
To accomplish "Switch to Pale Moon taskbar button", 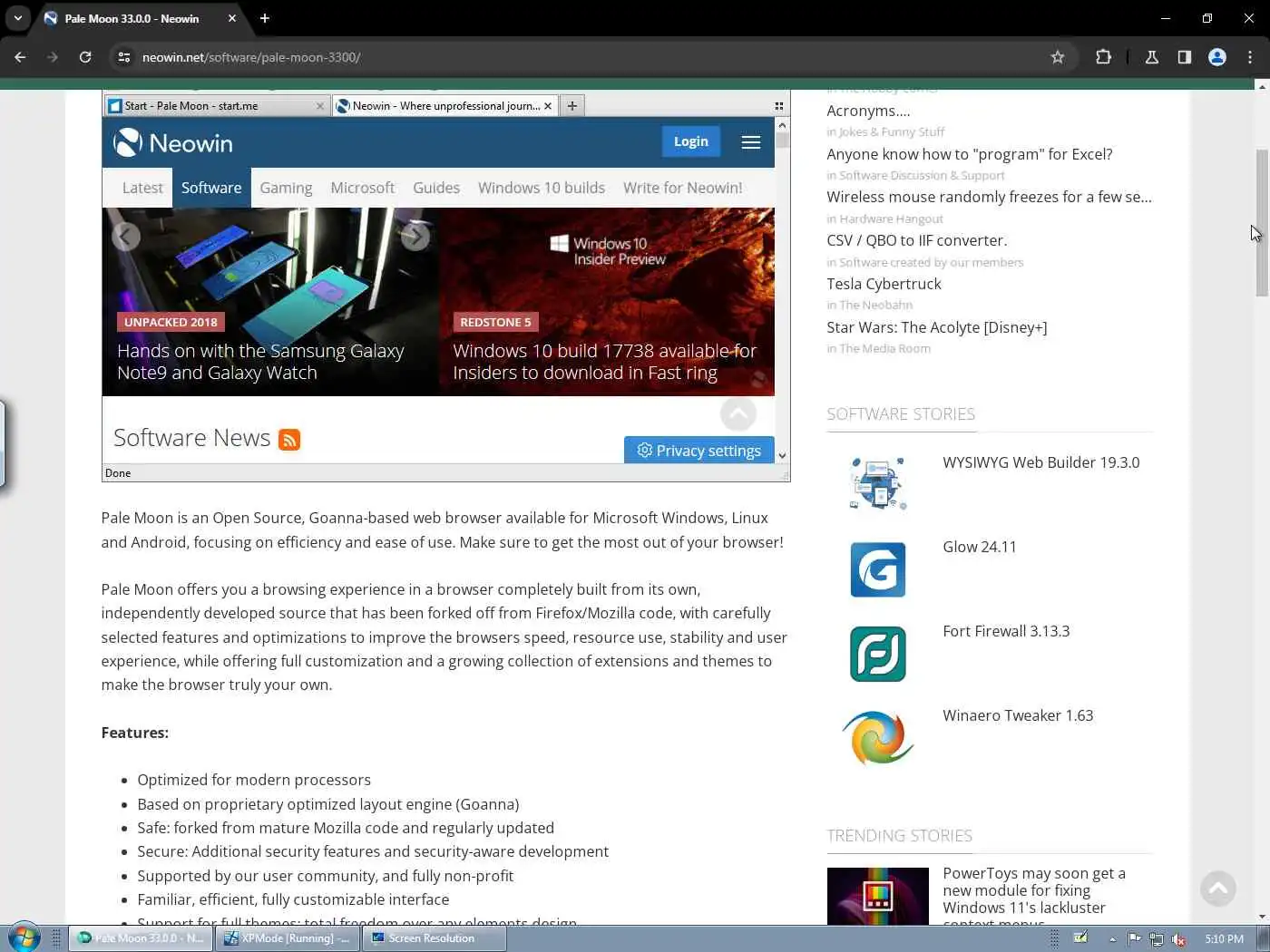I will (141, 938).
